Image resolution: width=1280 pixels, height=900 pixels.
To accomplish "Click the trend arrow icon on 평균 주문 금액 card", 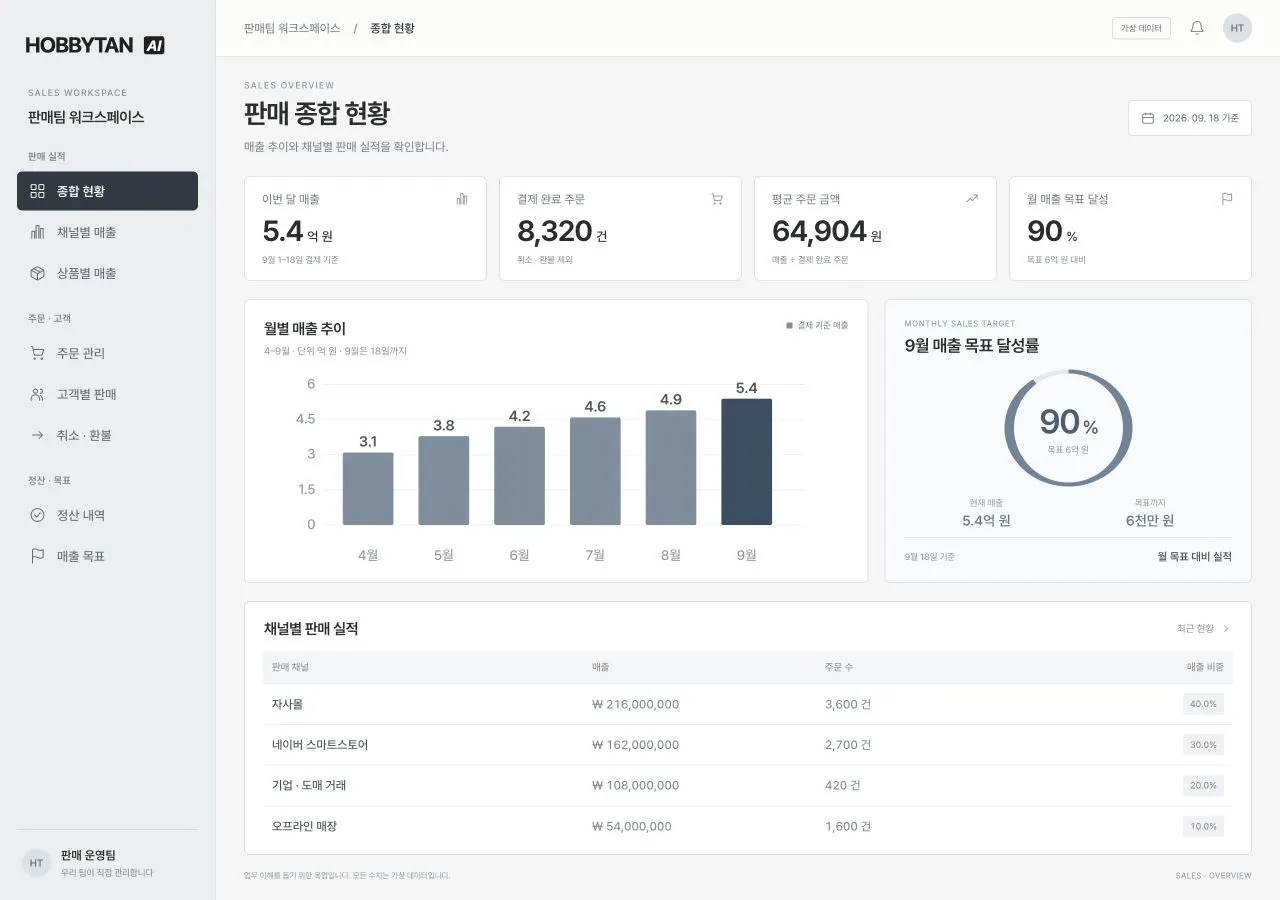I will pos(972,199).
